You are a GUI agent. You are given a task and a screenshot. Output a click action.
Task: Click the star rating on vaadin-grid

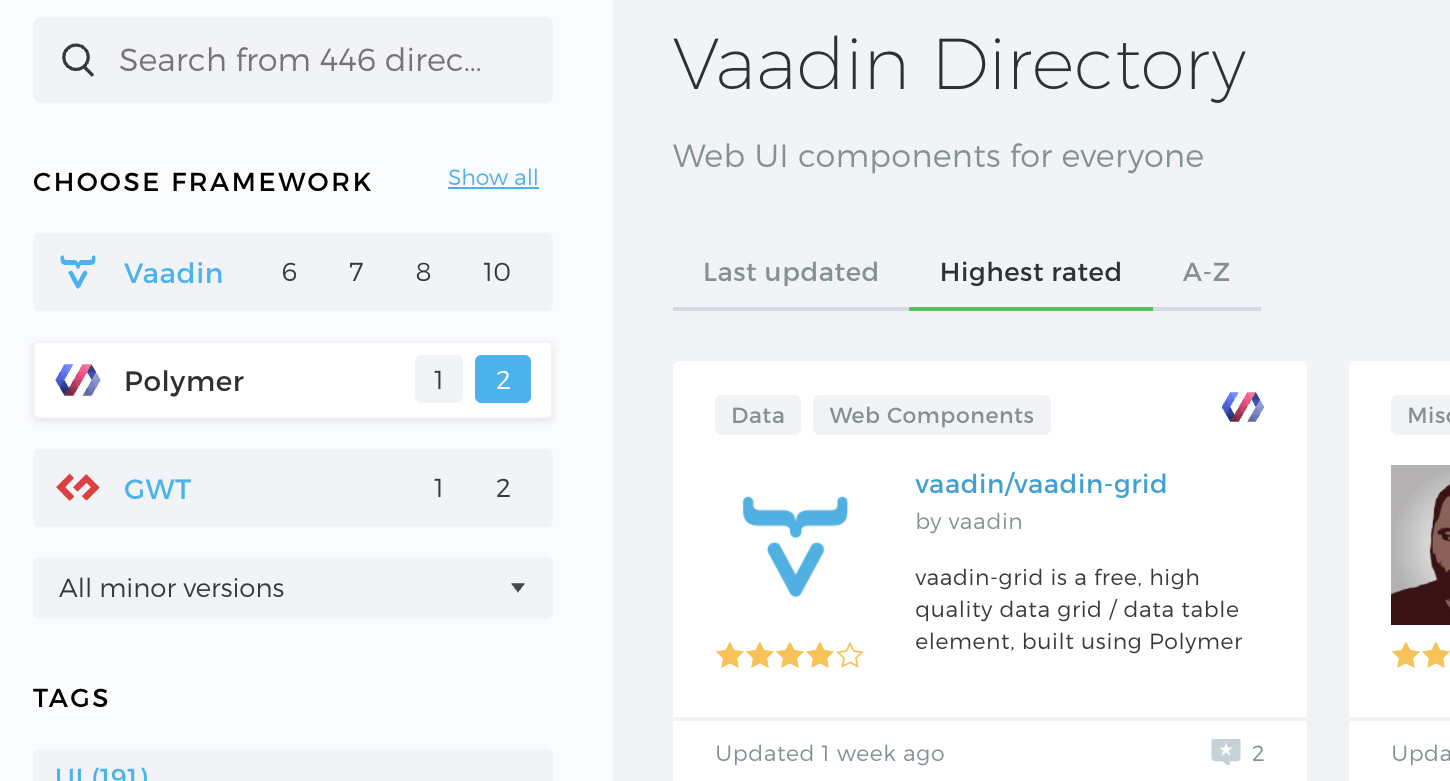coord(789,656)
